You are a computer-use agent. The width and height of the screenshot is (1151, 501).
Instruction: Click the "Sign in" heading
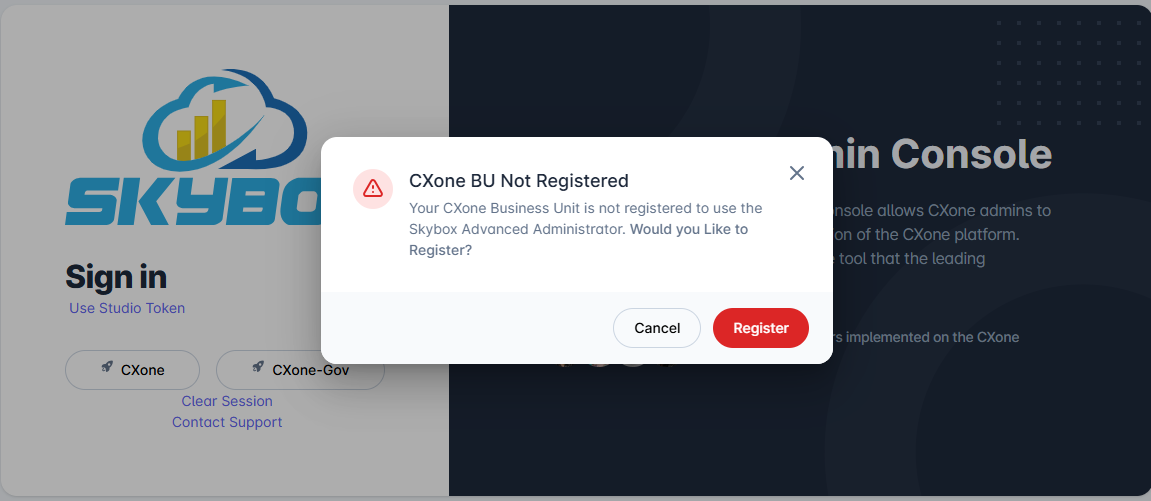coord(116,276)
